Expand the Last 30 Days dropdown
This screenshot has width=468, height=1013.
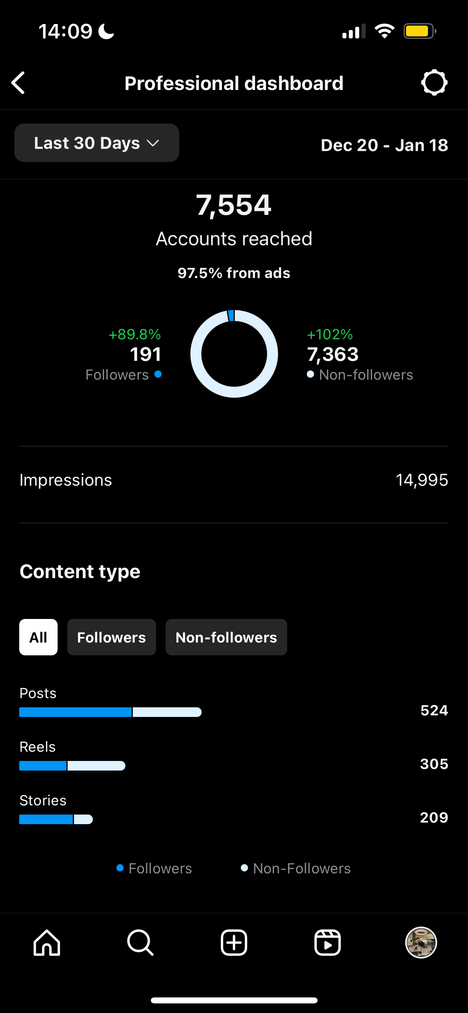97,143
